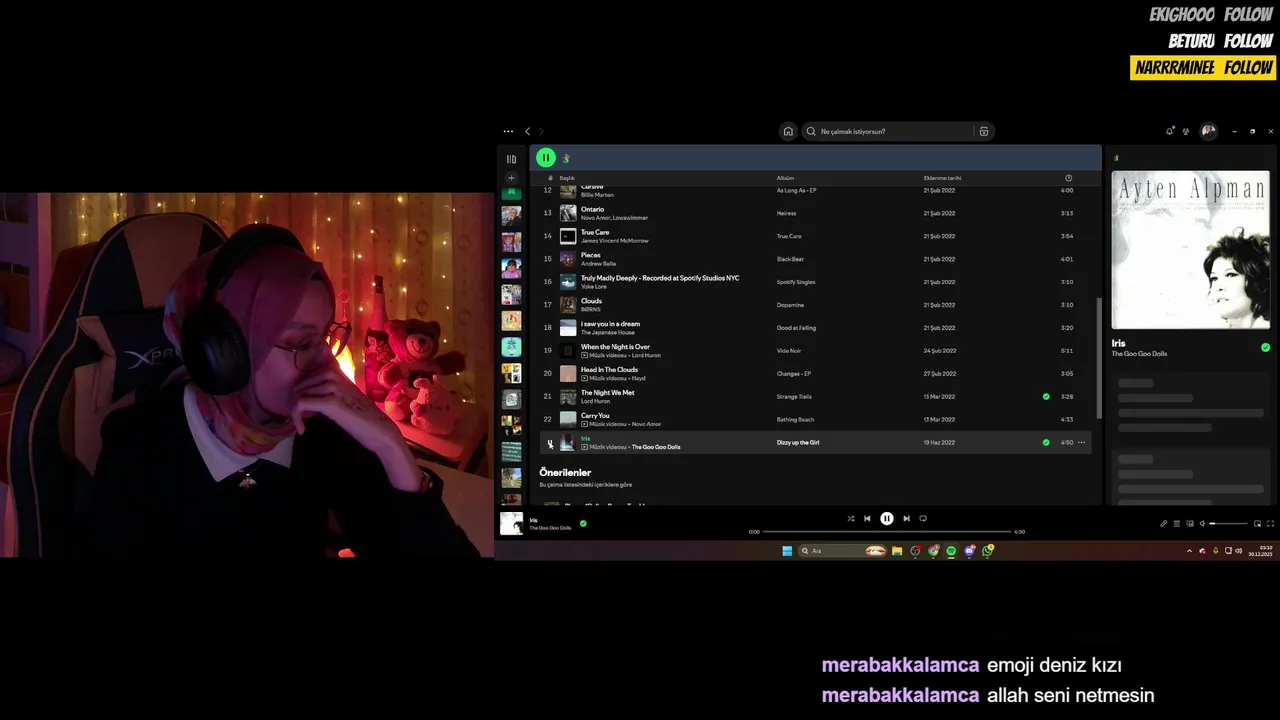Click the now-playing bar album art
Image resolution: width=1280 pixels, height=720 pixels.
[511, 523]
